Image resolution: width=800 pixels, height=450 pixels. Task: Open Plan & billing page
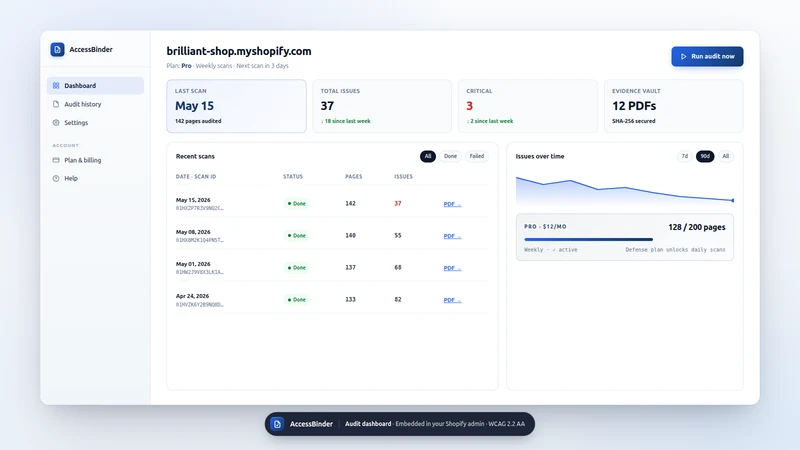95,160
